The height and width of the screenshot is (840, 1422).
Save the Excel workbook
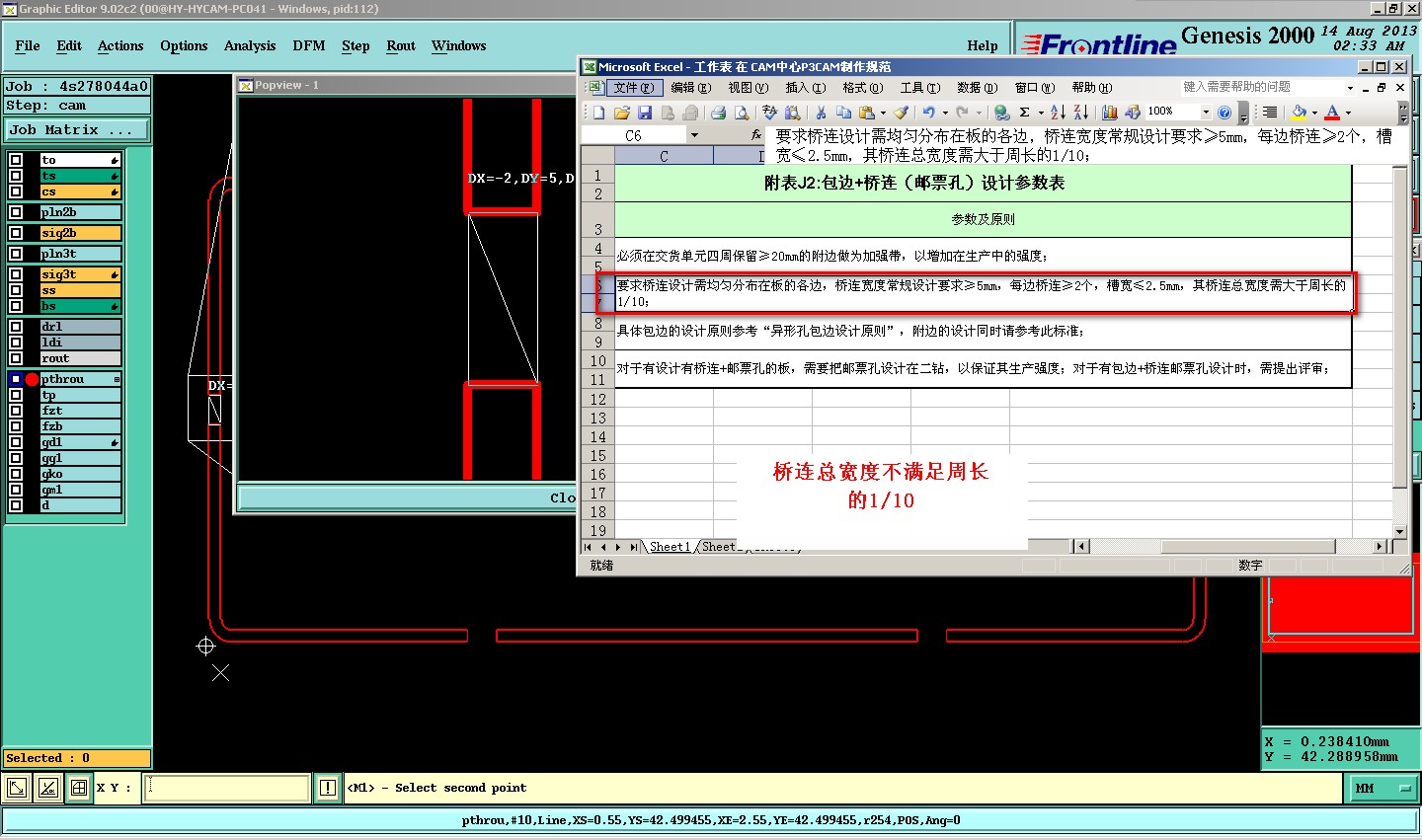click(x=645, y=113)
